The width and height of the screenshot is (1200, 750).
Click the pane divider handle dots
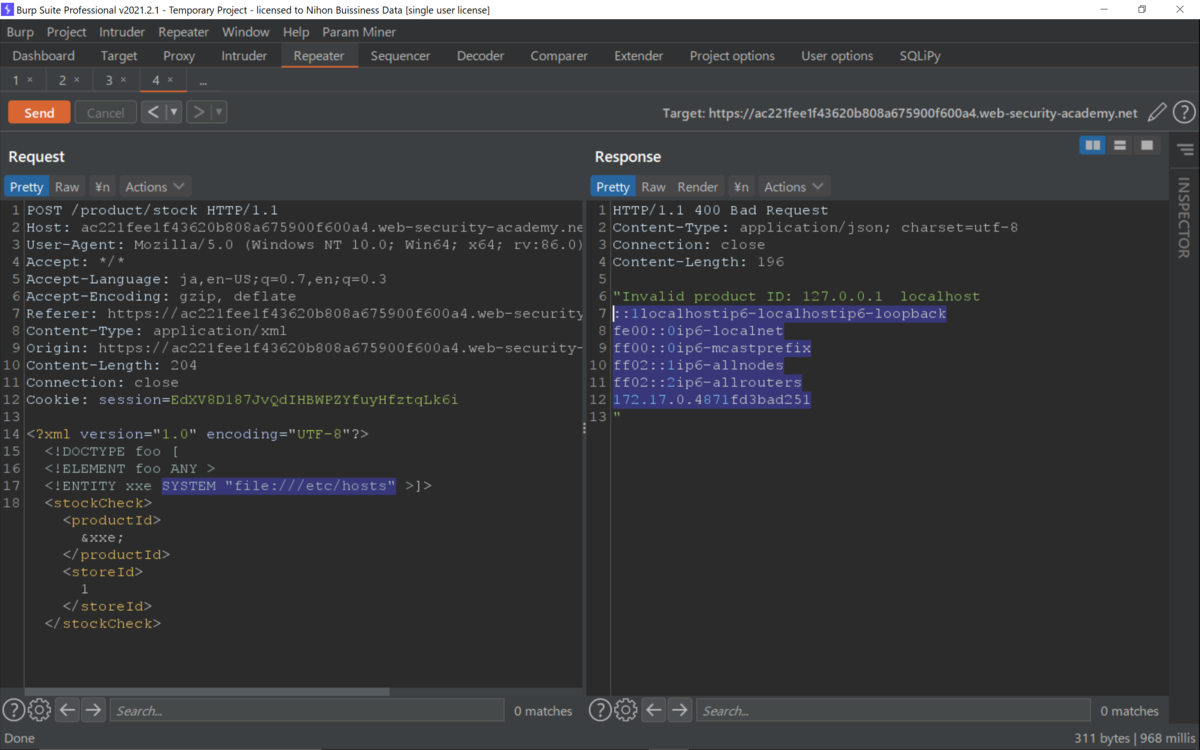coord(585,427)
